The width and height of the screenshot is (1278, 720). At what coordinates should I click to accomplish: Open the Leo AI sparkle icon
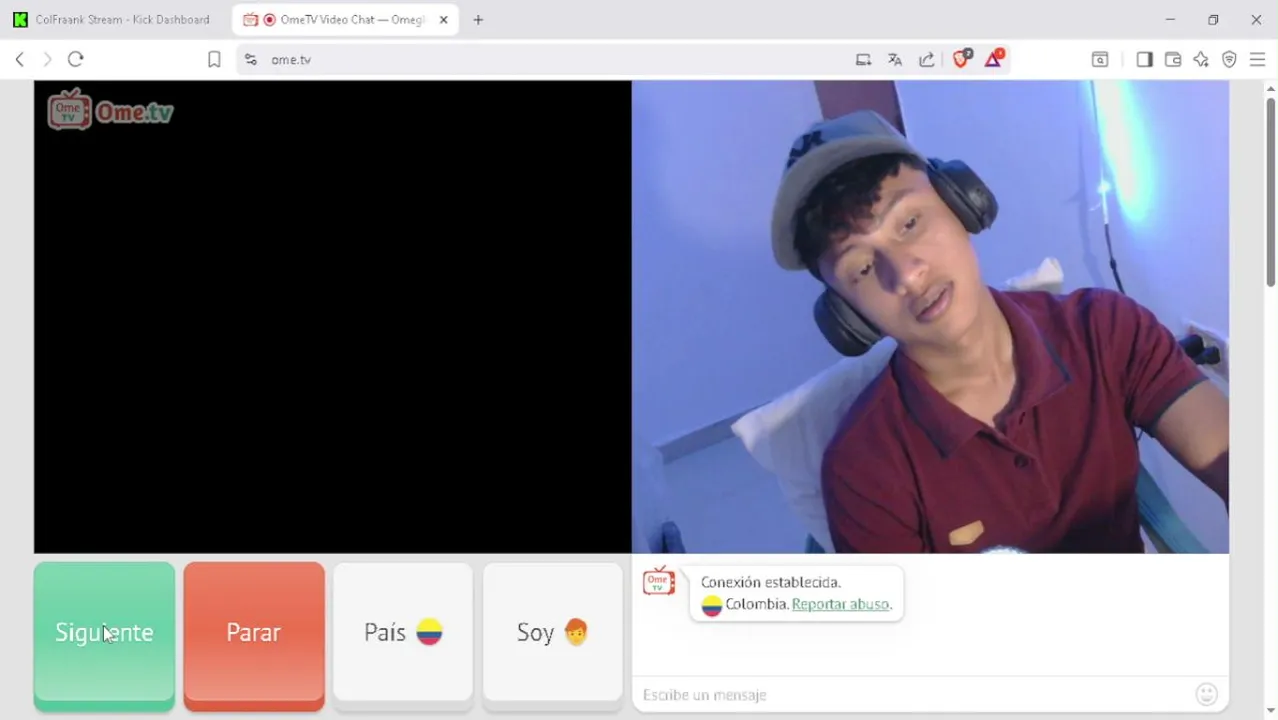[1201, 60]
